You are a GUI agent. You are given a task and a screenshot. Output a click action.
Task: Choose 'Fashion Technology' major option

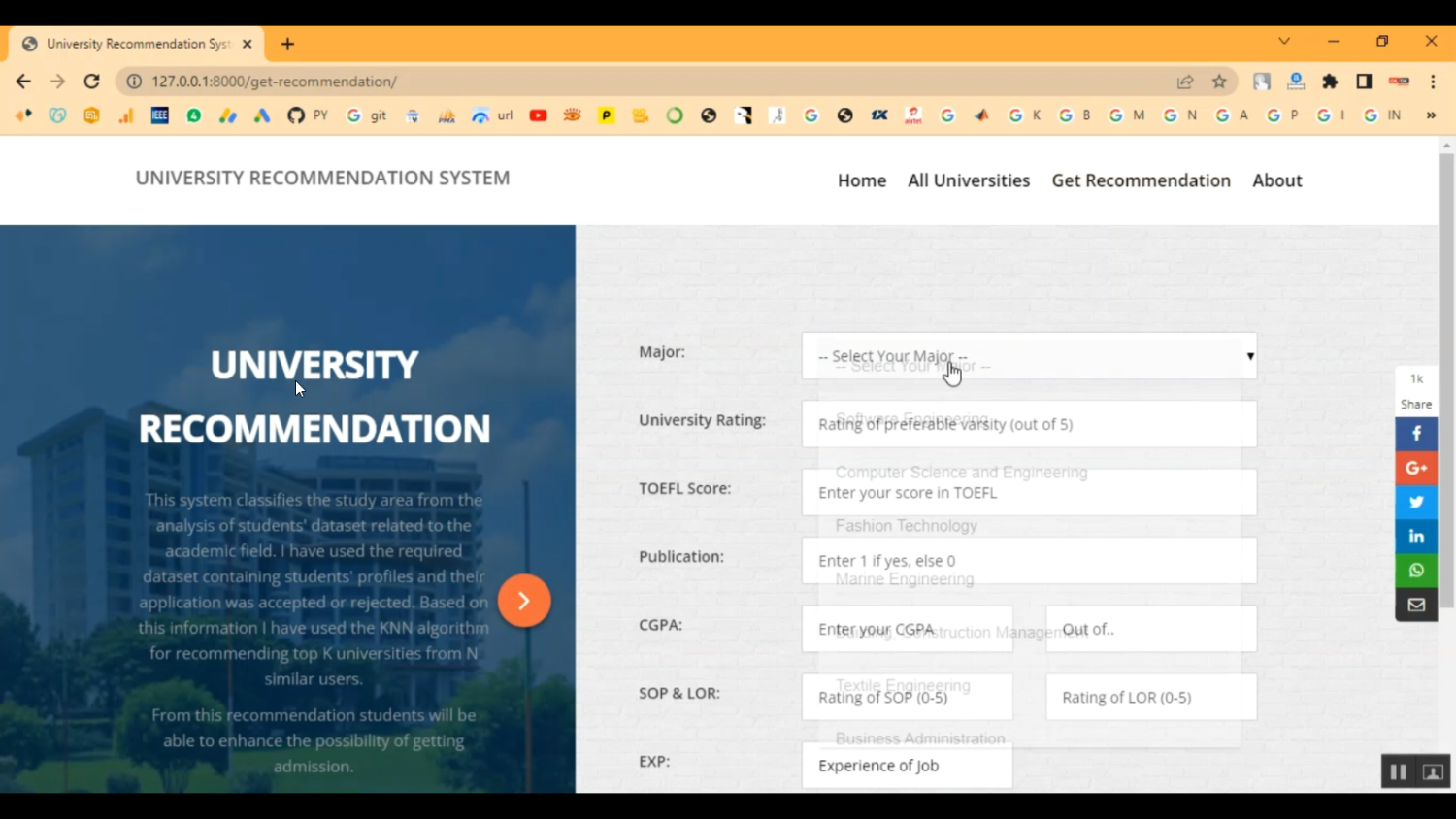tap(907, 526)
